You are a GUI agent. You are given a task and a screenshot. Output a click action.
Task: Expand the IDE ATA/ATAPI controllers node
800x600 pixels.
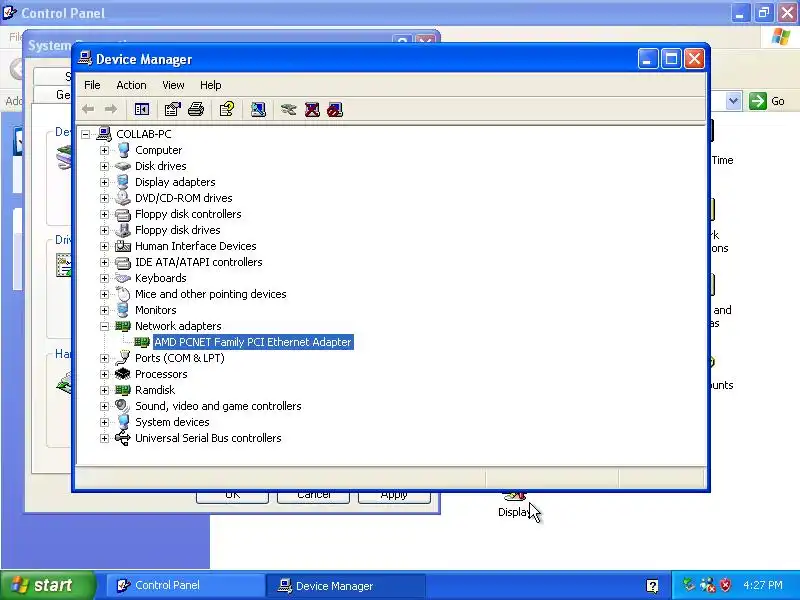coord(105,262)
